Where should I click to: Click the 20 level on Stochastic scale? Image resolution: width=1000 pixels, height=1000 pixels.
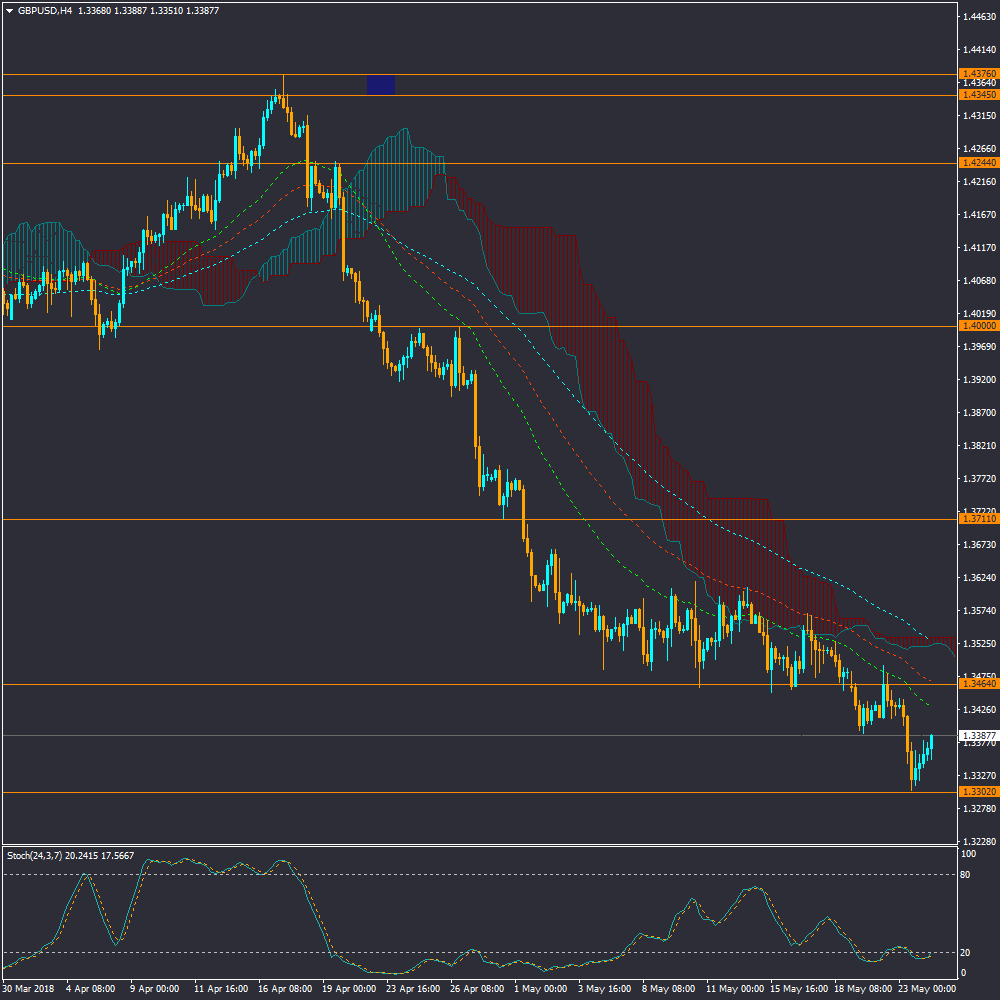pos(967,952)
